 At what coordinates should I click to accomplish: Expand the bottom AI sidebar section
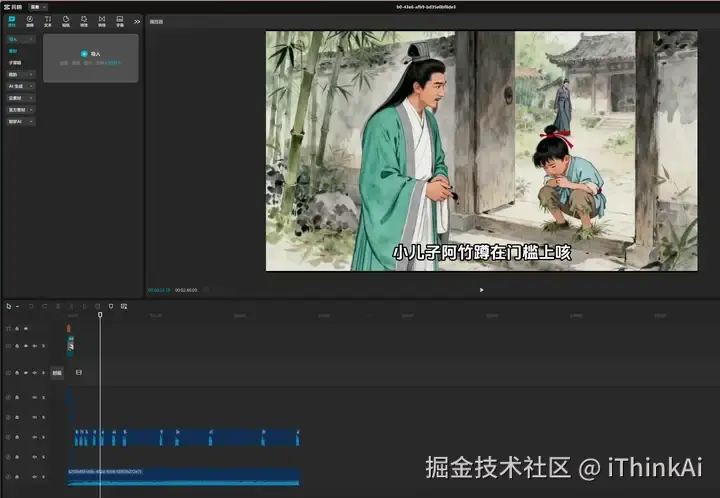point(21,122)
